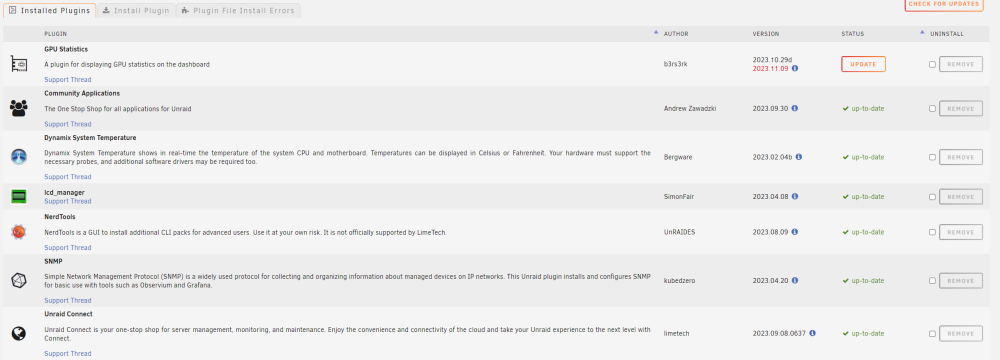Click the NerdTools plugin icon

click(x=19, y=232)
